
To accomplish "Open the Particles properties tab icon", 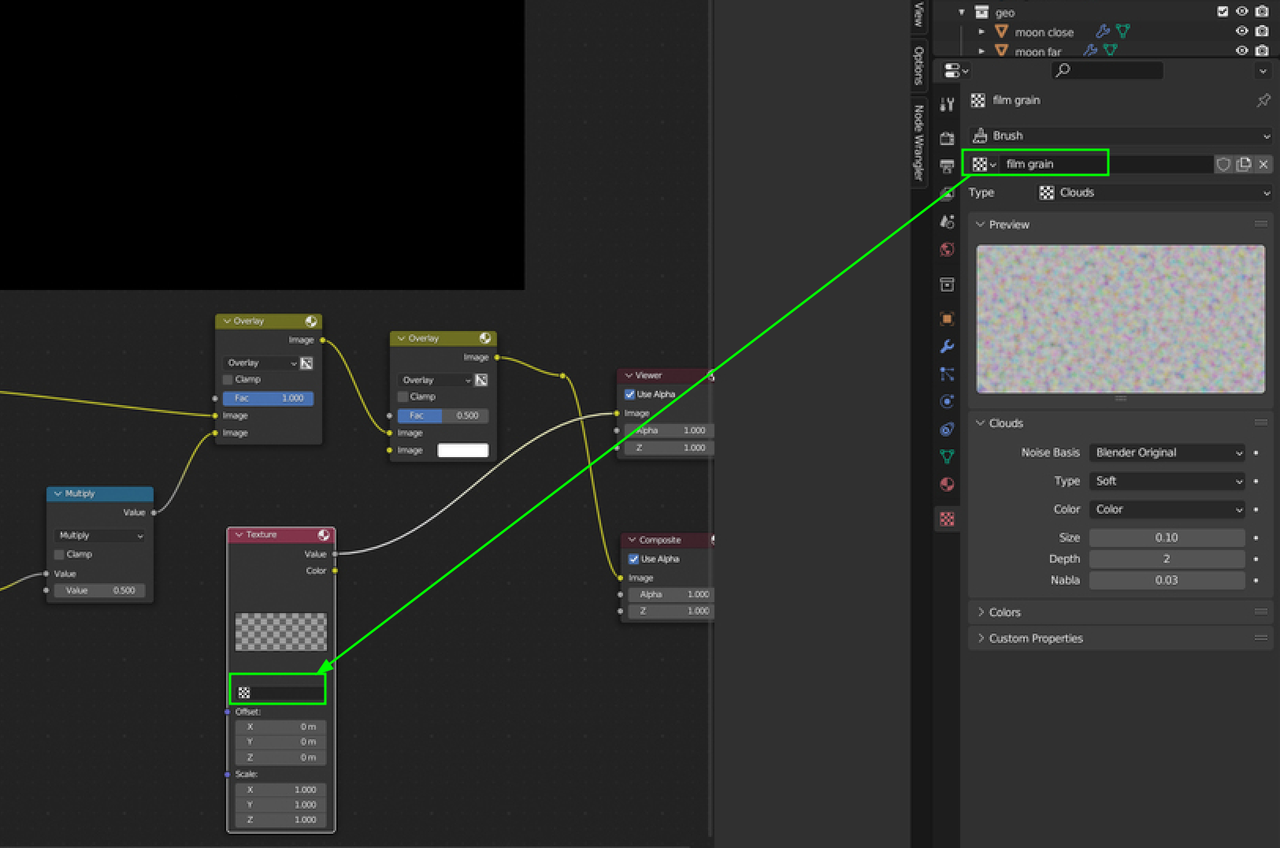I will tap(947, 374).
